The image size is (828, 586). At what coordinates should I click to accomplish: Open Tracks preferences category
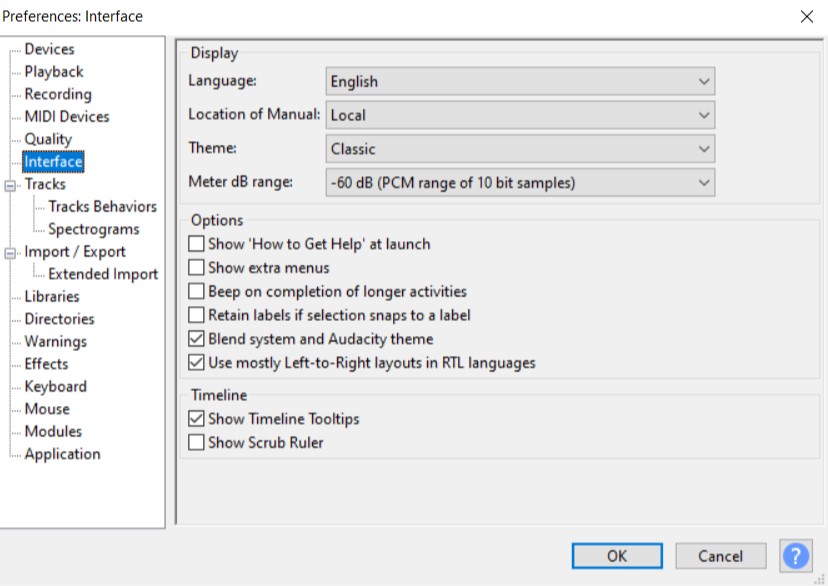45,184
